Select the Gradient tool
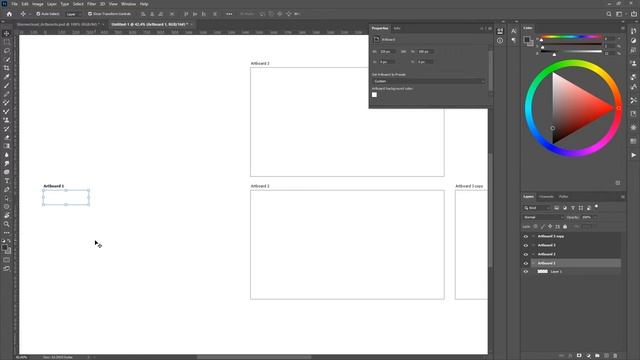Screen dimensions: 640x360 pyautogui.click(x=7, y=146)
